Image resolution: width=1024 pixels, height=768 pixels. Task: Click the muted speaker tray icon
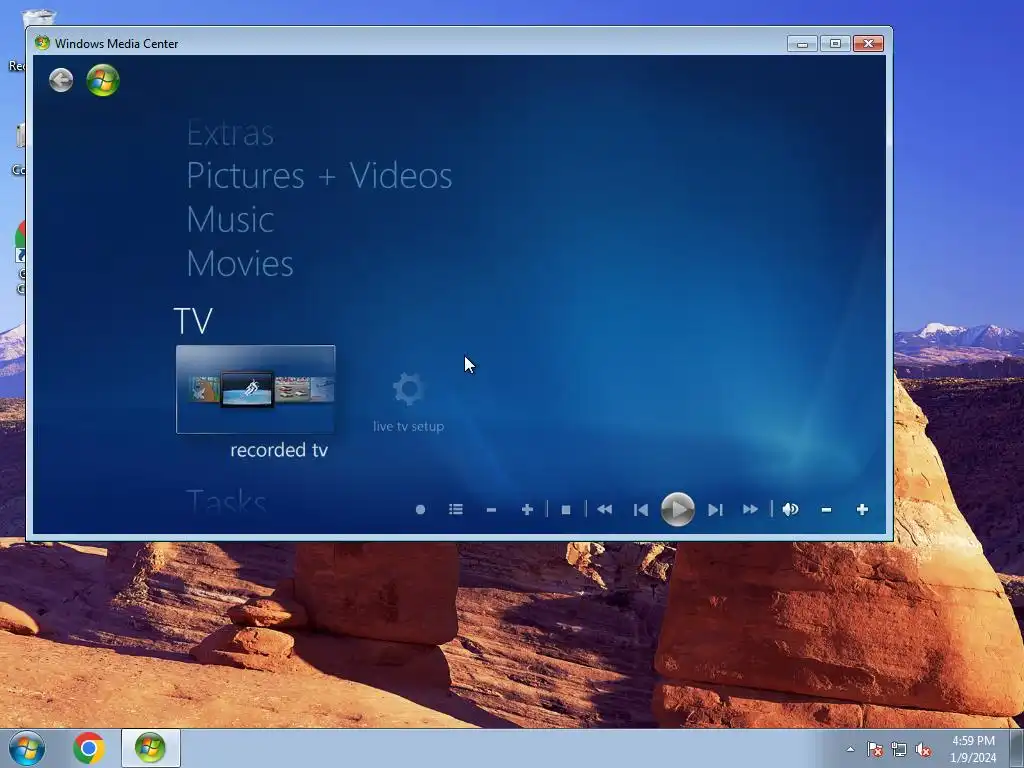[923, 749]
